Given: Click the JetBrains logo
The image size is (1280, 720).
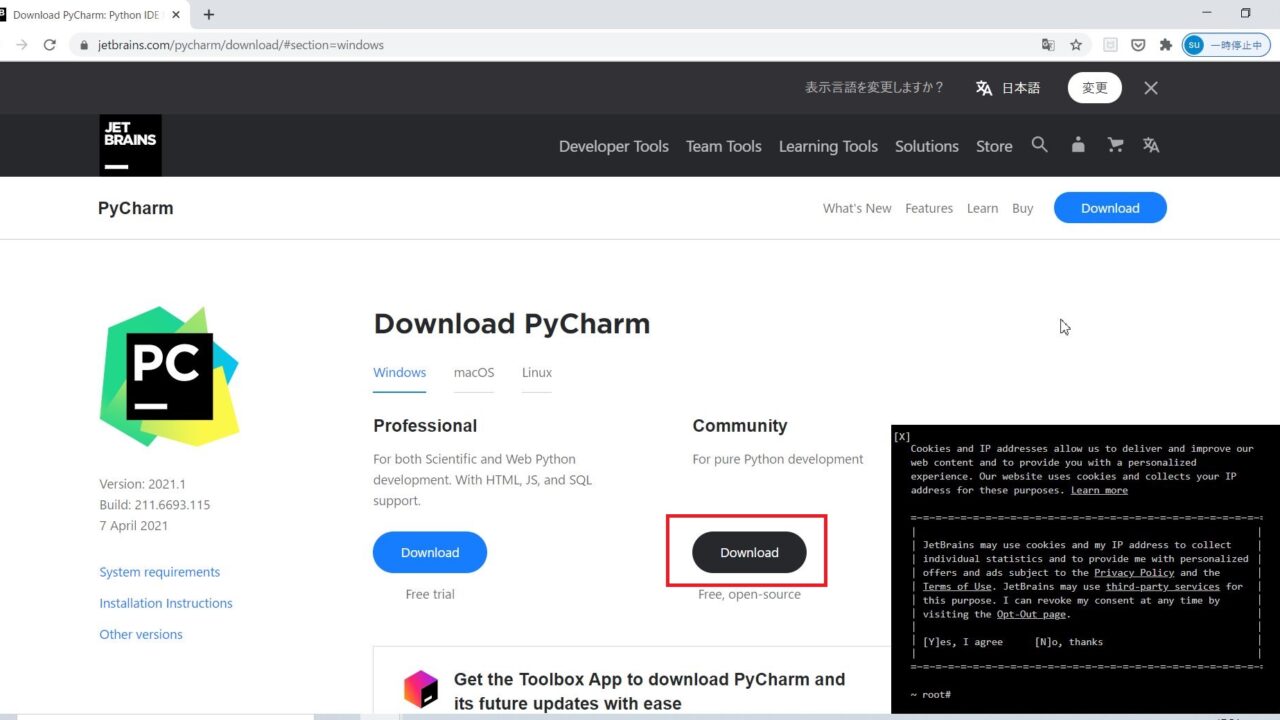Looking at the screenshot, I should (x=129, y=144).
